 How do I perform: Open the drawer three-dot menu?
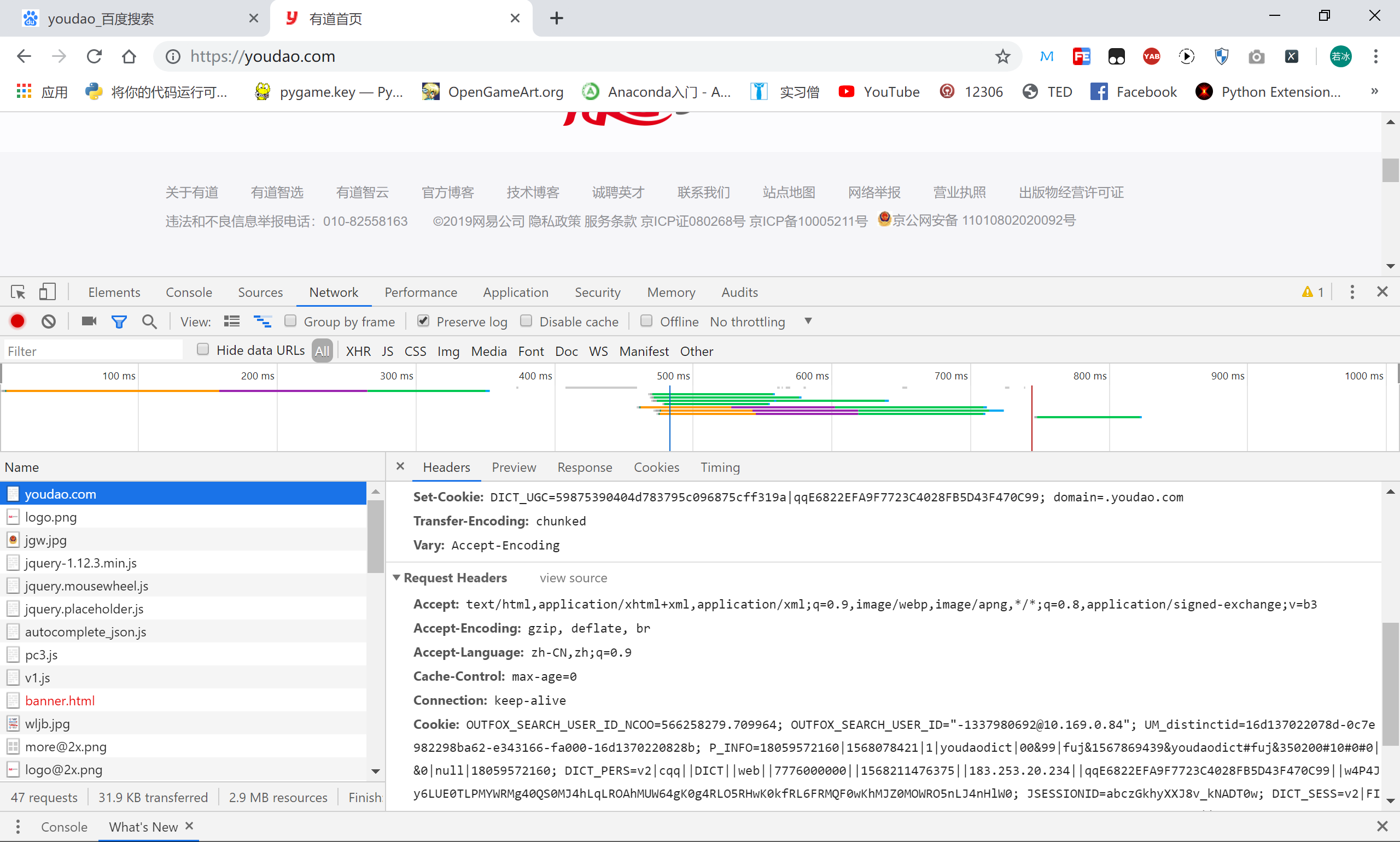[x=17, y=826]
